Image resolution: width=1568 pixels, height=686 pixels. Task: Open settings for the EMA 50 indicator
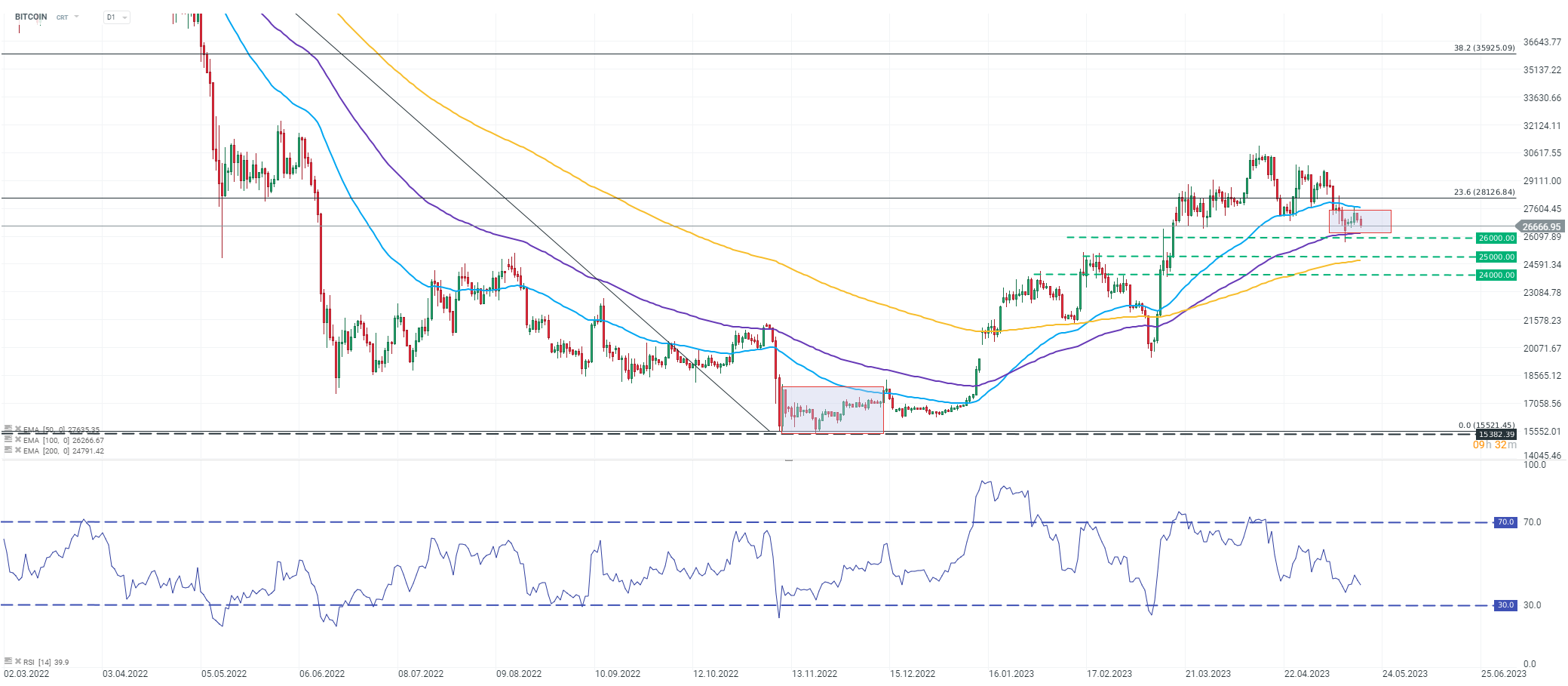coord(8,429)
